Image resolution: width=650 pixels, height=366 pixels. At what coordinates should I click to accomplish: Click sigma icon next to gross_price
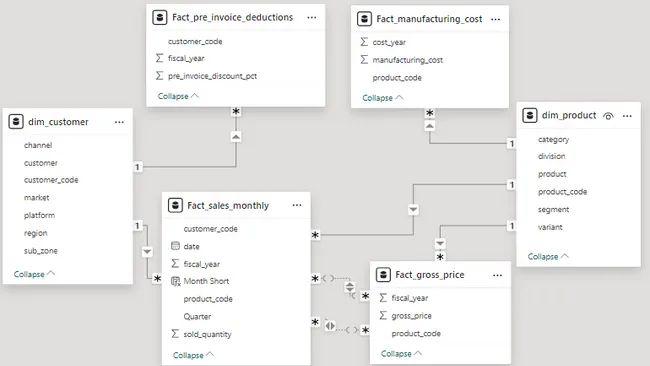pos(383,315)
